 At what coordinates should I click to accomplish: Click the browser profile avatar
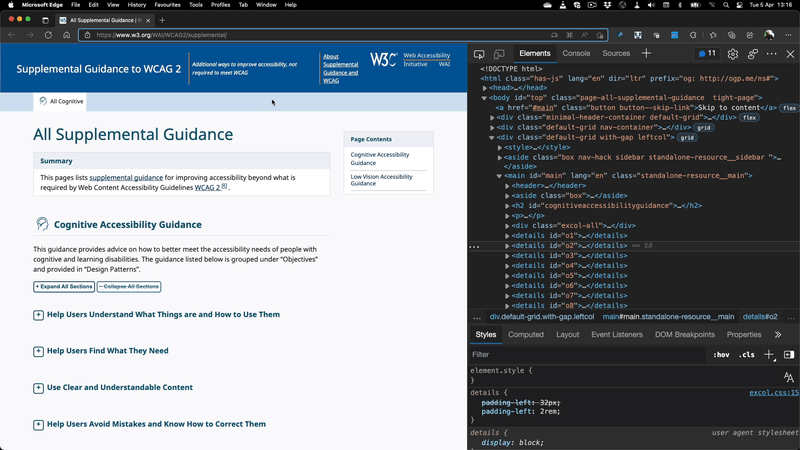(x=769, y=35)
